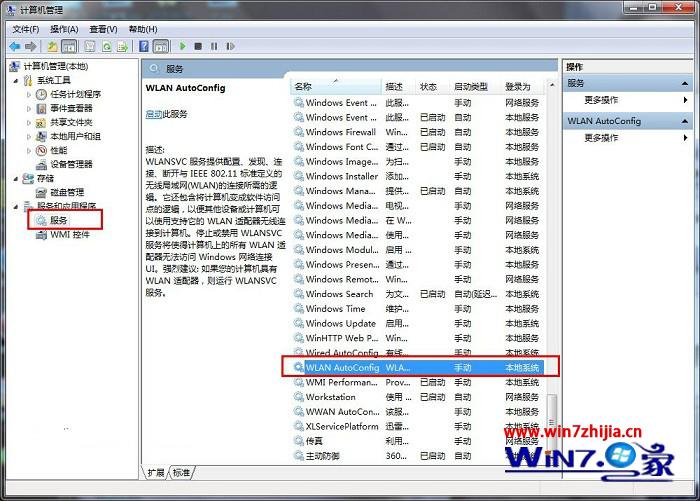Screen dimensions: 700x501
Task: Select the 传真 service
Action: pyautogui.click(x=314, y=441)
